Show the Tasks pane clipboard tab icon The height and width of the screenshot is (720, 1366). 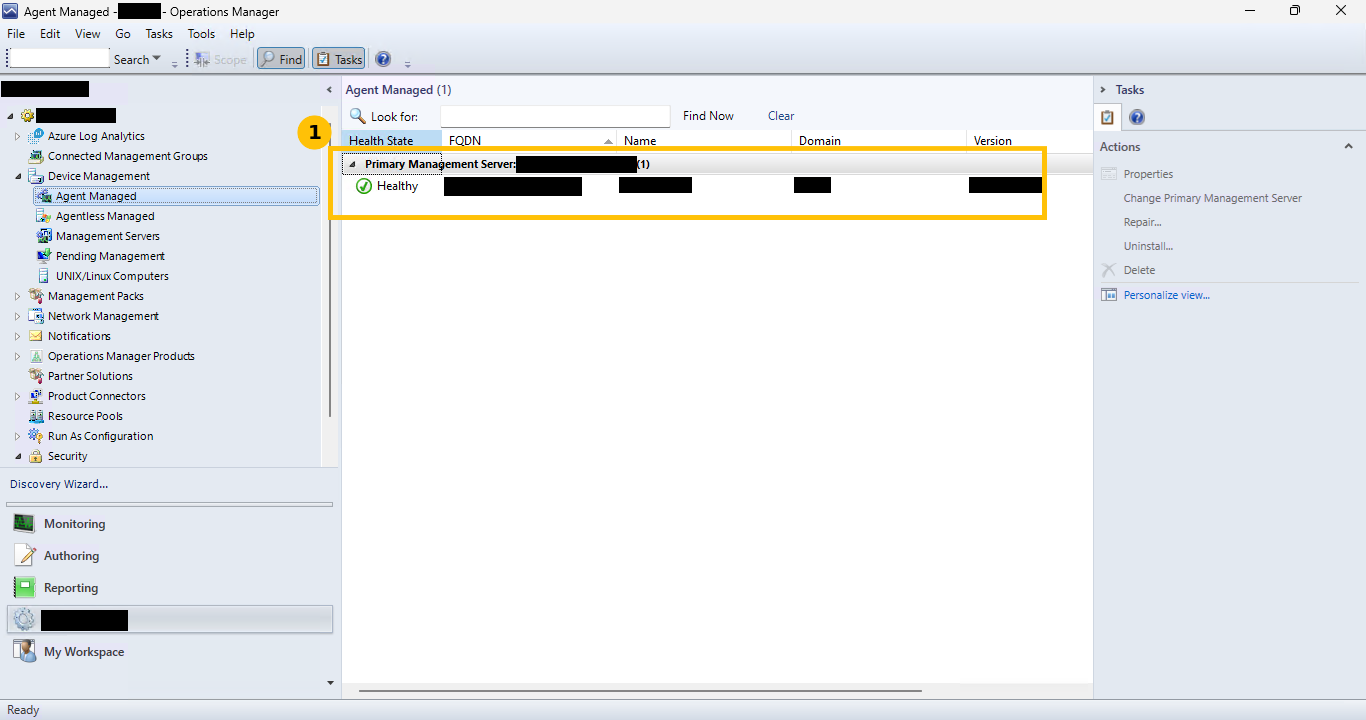pos(1107,117)
